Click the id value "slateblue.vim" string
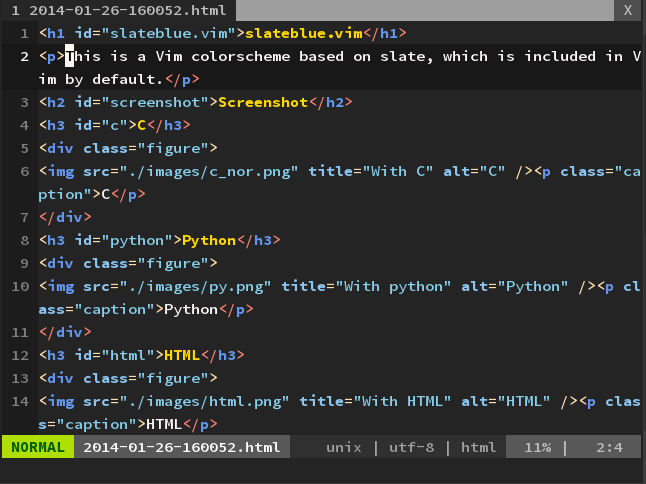The width and height of the screenshot is (646, 484). pyautogui.click(x=169, y=33)
